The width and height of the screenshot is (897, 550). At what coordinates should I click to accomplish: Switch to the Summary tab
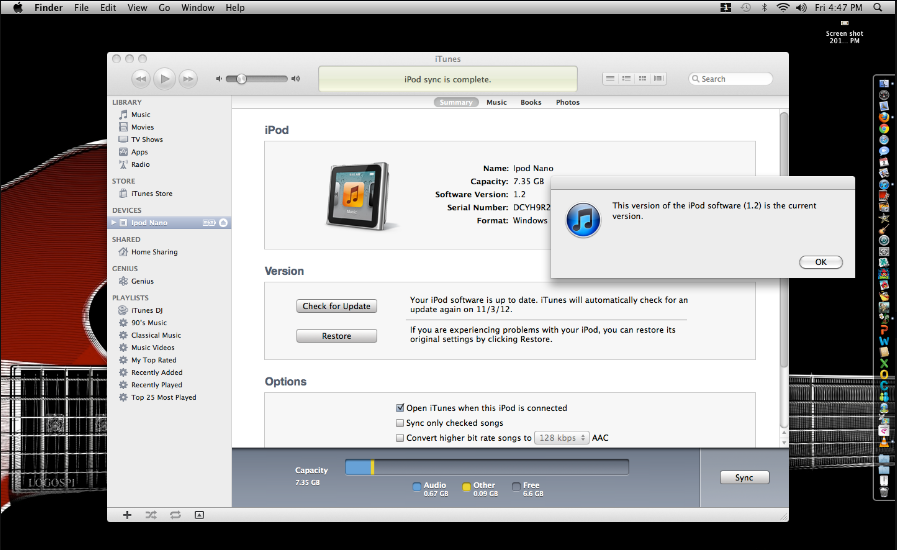pos(456,102)
